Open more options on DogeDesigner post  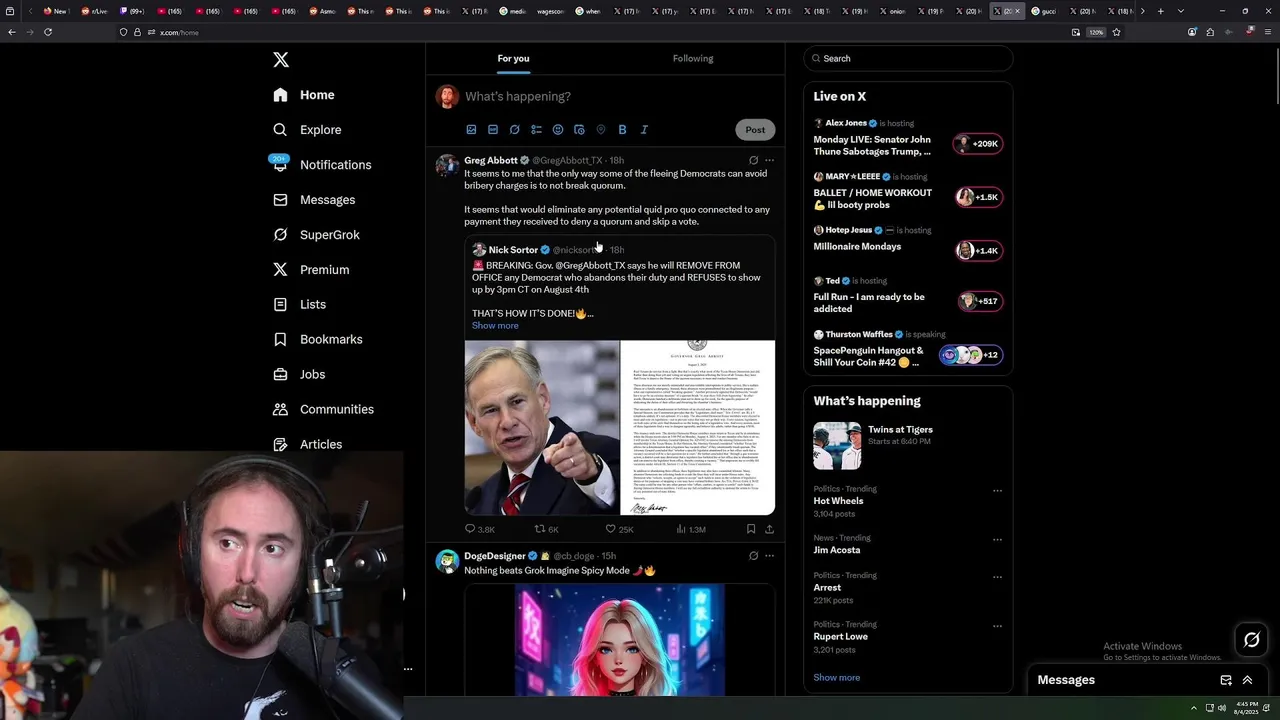pyautogui.click(x=769, y=556)
